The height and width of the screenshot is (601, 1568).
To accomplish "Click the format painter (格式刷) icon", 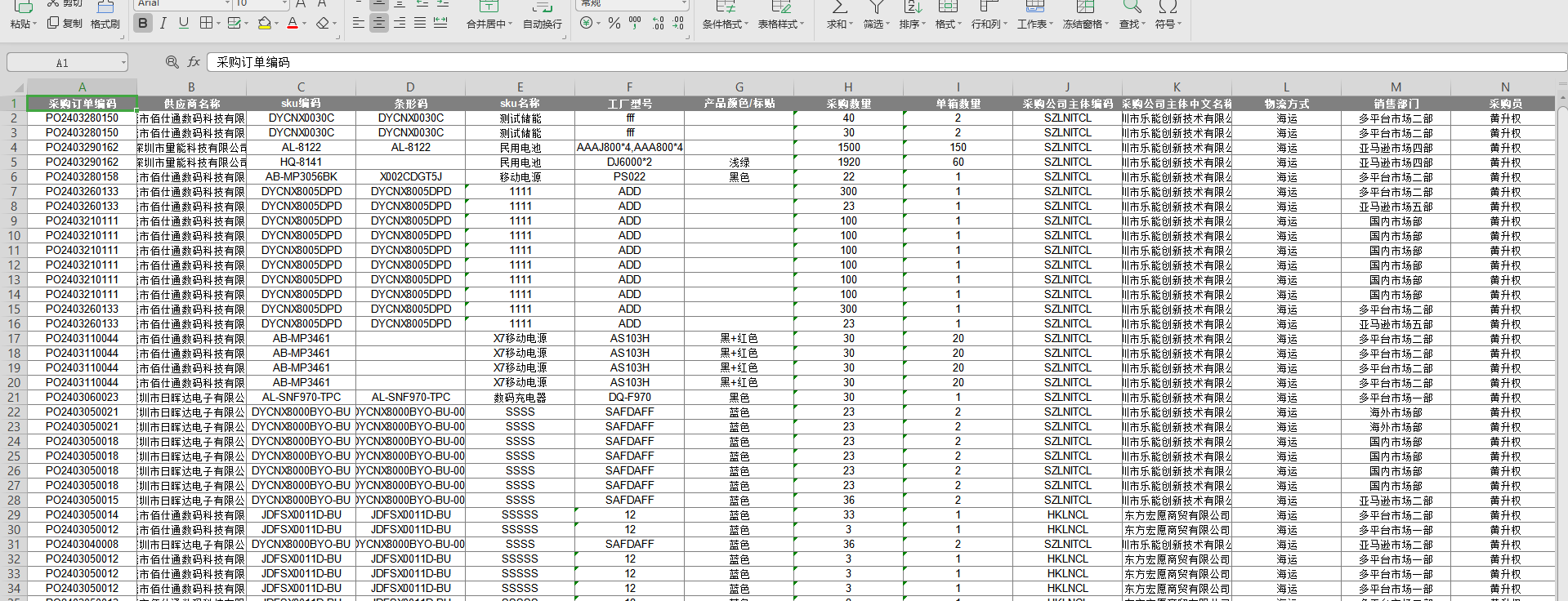I will click(105, 16).
